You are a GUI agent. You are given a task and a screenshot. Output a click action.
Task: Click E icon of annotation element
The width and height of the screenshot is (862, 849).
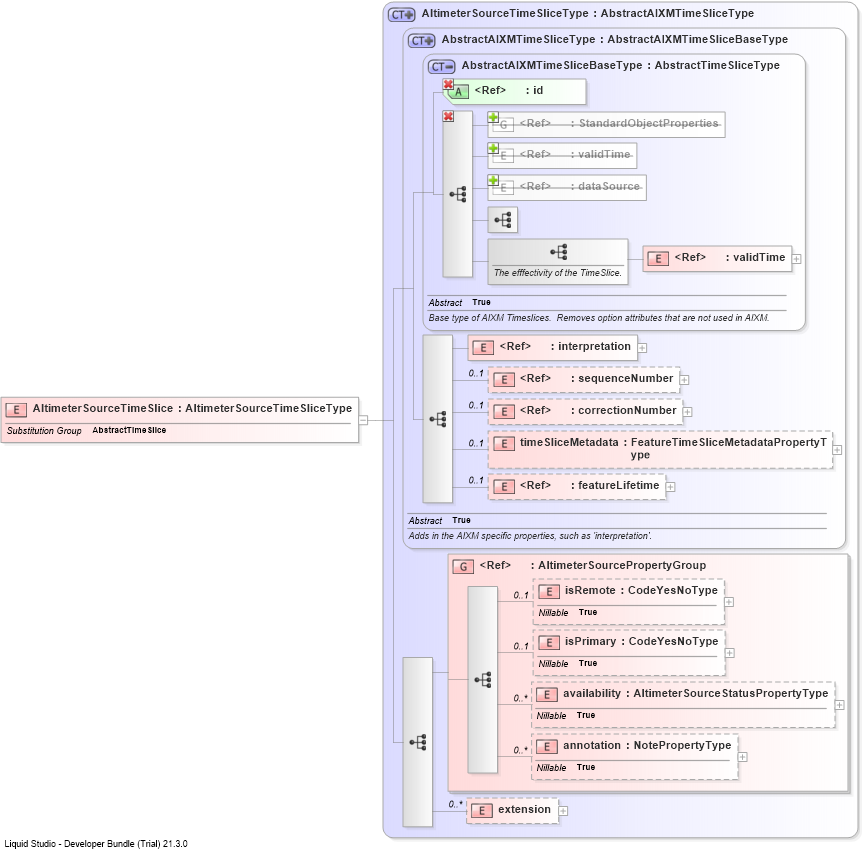[x=546, y=747]
